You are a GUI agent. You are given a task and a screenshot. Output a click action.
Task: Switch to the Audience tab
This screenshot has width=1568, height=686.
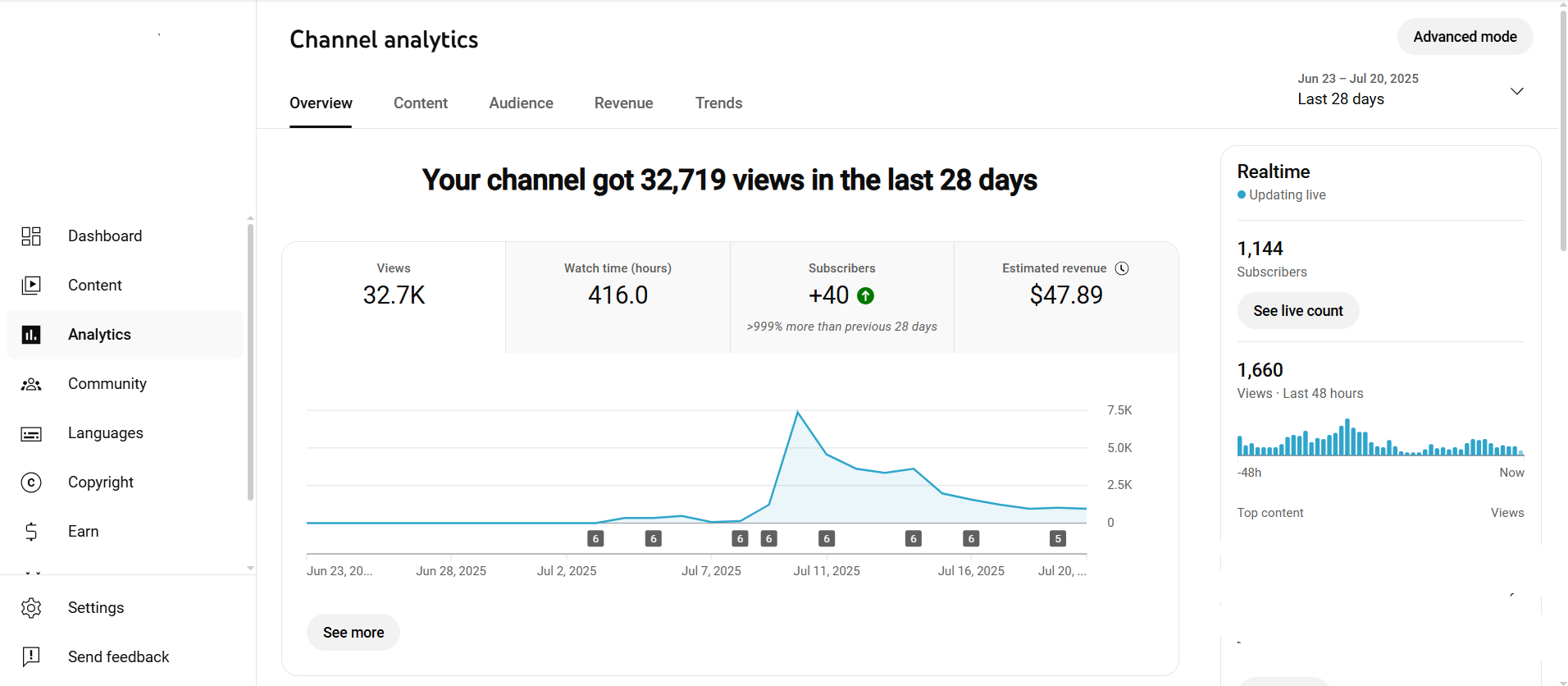[521, 103]
